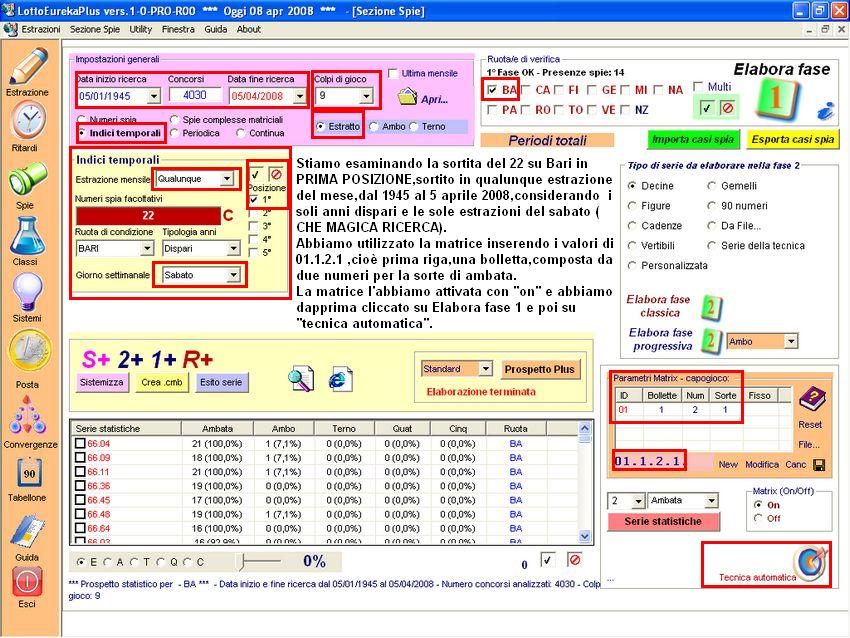Click Importa casi spia button
This screenshot has height=638, width=850.
[x=692, y=139]
